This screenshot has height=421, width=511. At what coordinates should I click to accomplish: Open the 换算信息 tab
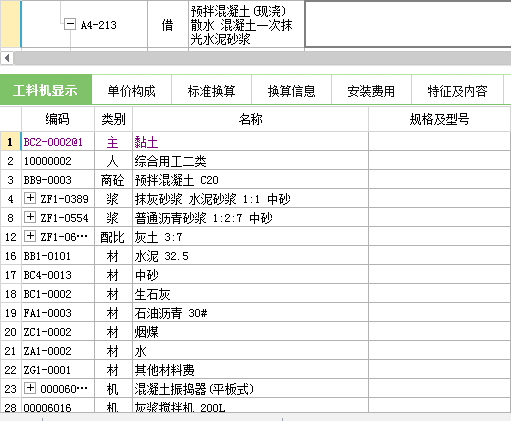(292, 91)
